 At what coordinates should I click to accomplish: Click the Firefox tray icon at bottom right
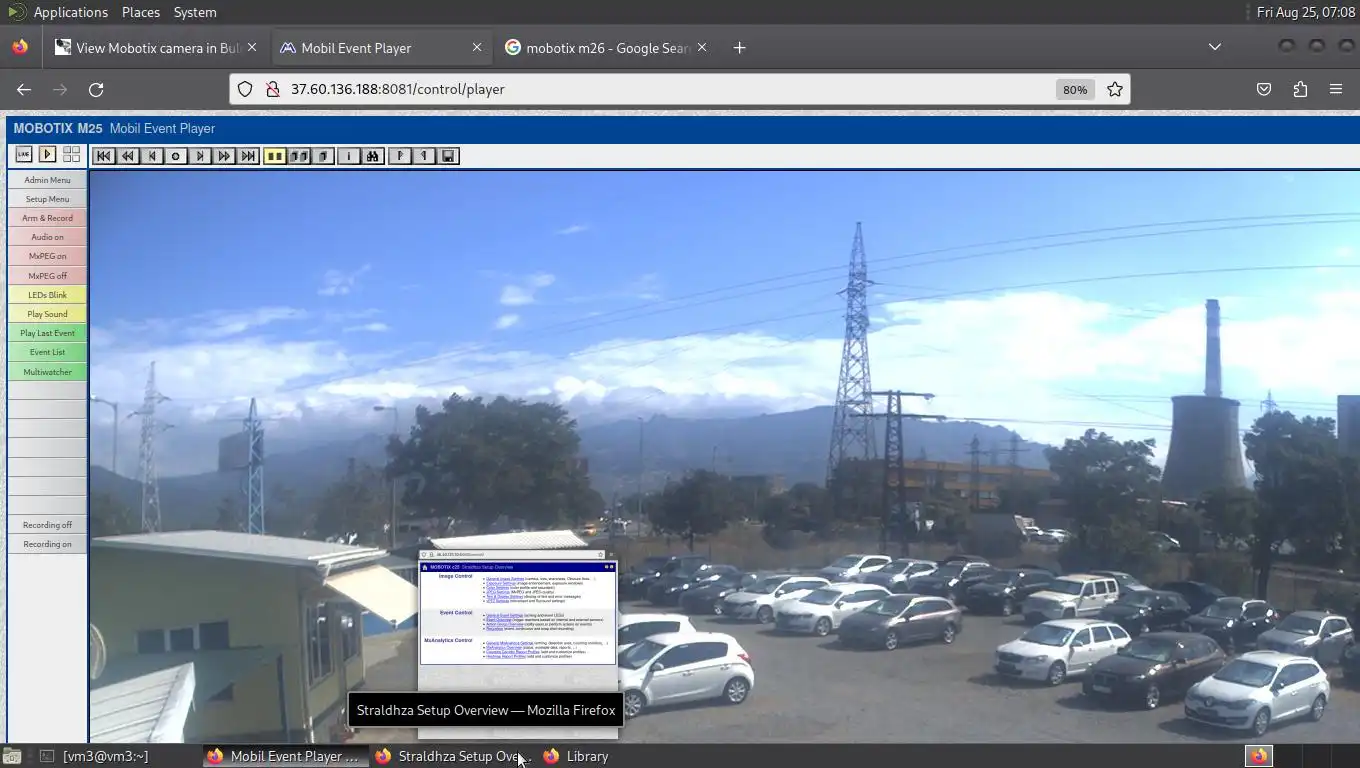1259,756
